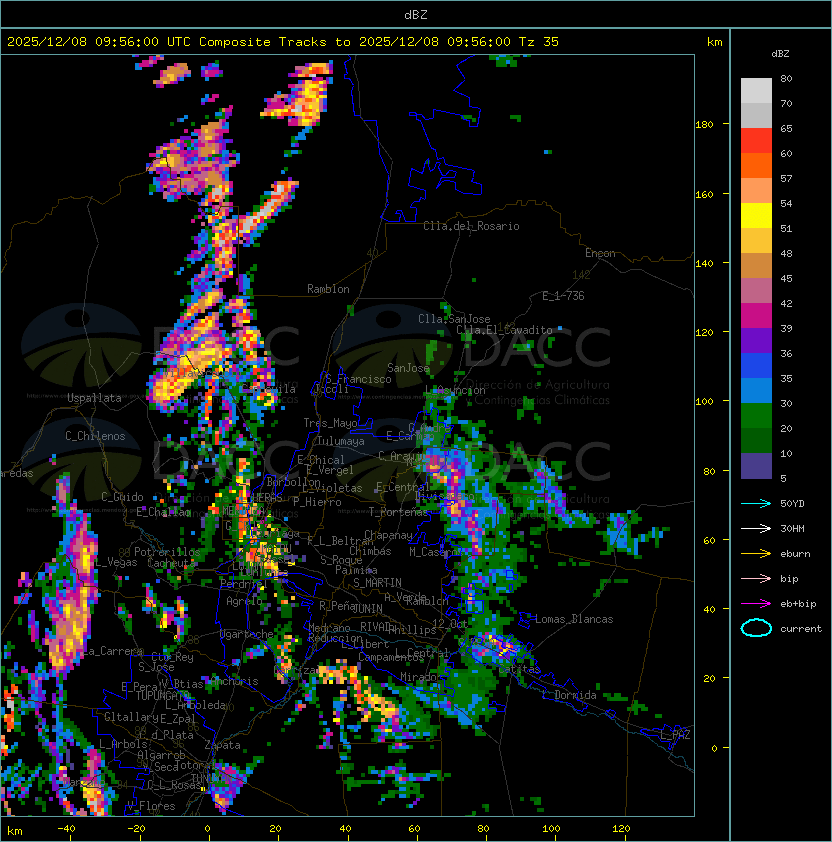Select the dark orange dBZ legend swatch
The image size is (832, 842).
tap(756, 165)
